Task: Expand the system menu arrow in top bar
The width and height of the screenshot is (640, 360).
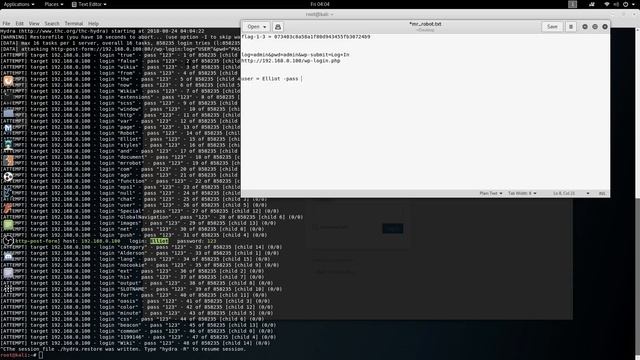Action: [633, 4]
